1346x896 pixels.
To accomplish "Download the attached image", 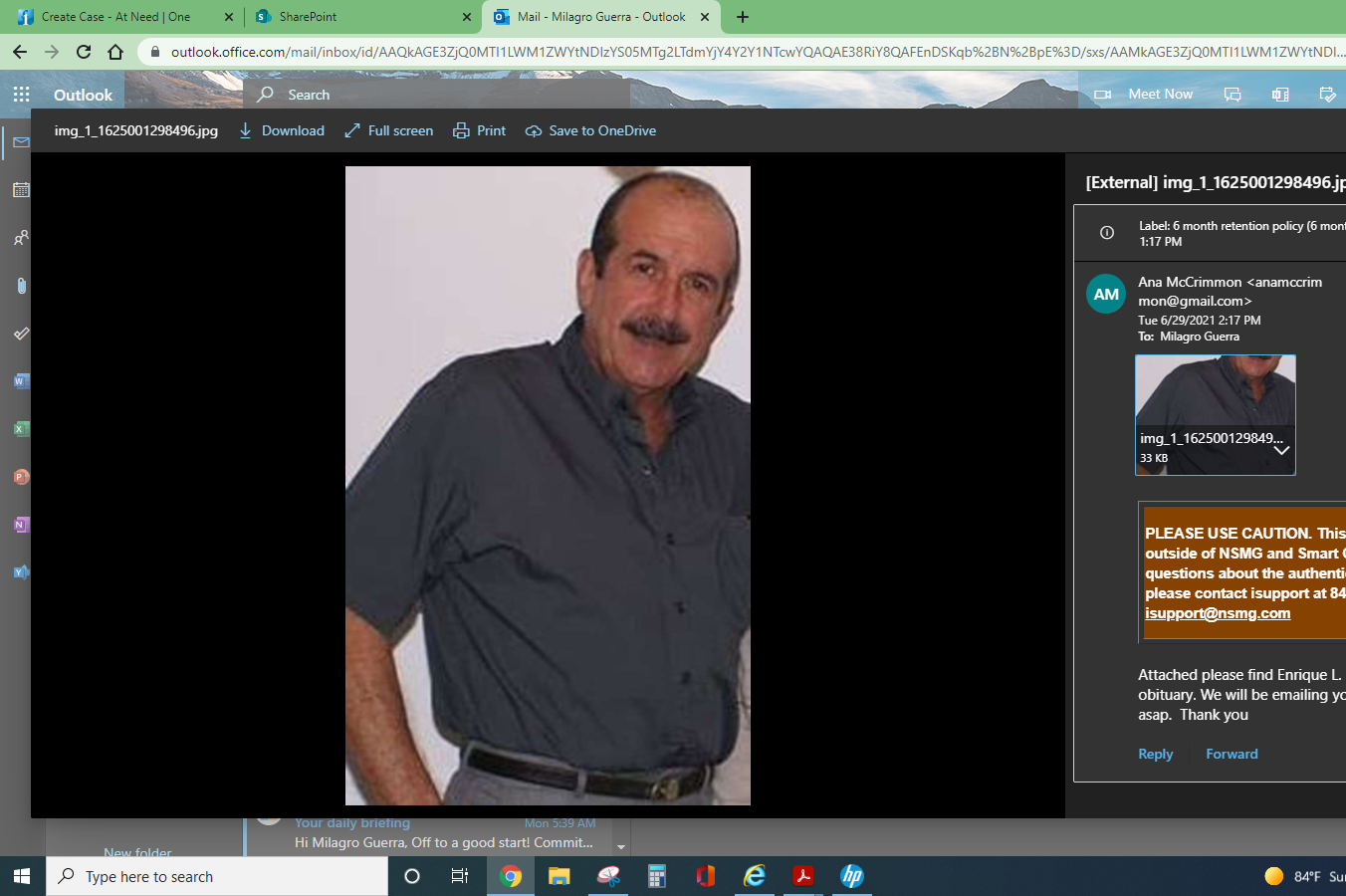I will tap(282, 130).
